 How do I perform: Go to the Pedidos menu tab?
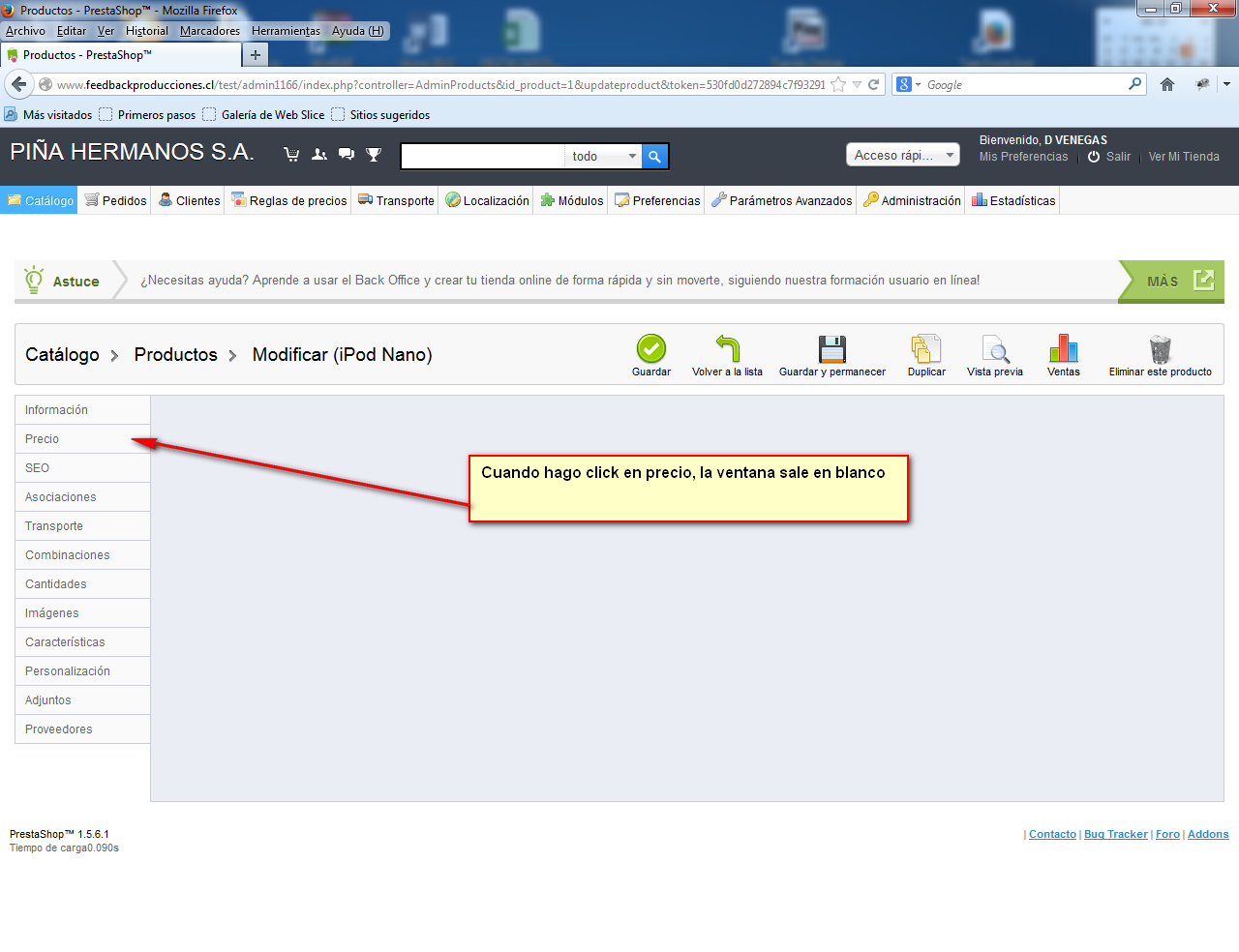point(115,200)
